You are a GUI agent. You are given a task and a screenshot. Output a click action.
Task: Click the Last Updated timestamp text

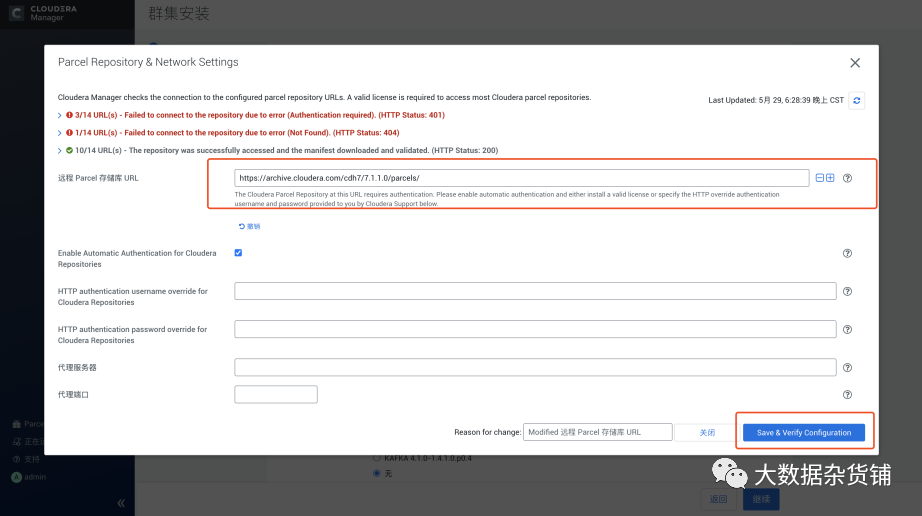[x=776, y=100]
